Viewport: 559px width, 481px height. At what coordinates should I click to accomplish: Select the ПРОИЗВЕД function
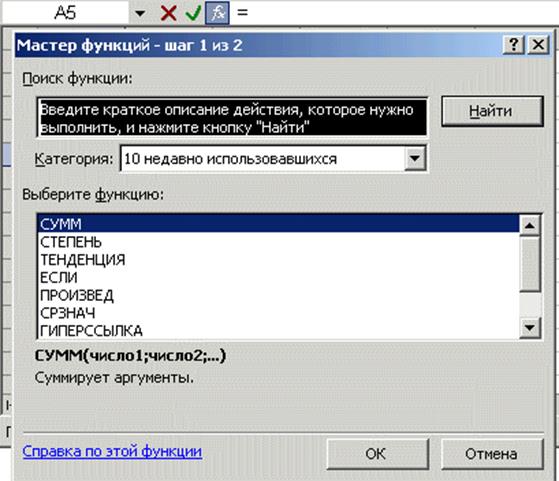coord(278,295)
